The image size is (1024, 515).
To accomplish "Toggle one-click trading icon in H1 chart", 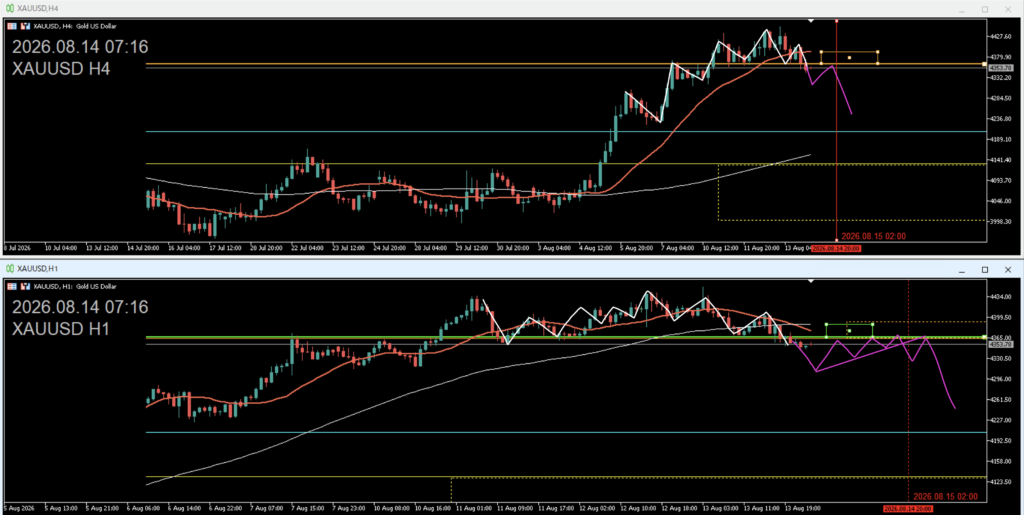I will click(x=25, y=285).
